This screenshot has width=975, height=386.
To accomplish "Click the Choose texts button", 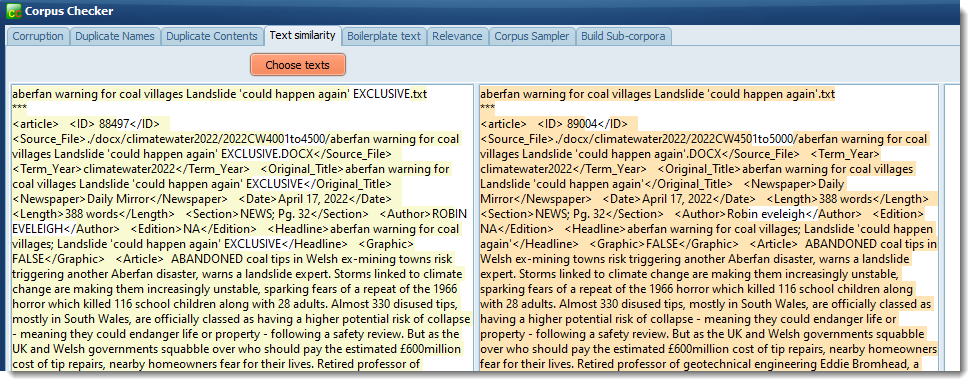I will click(298, 65).
